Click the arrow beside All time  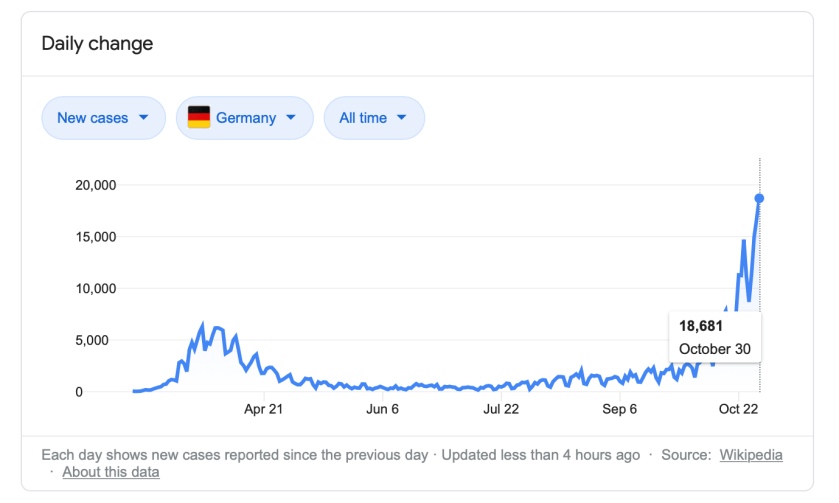click(x=402, y=118)
